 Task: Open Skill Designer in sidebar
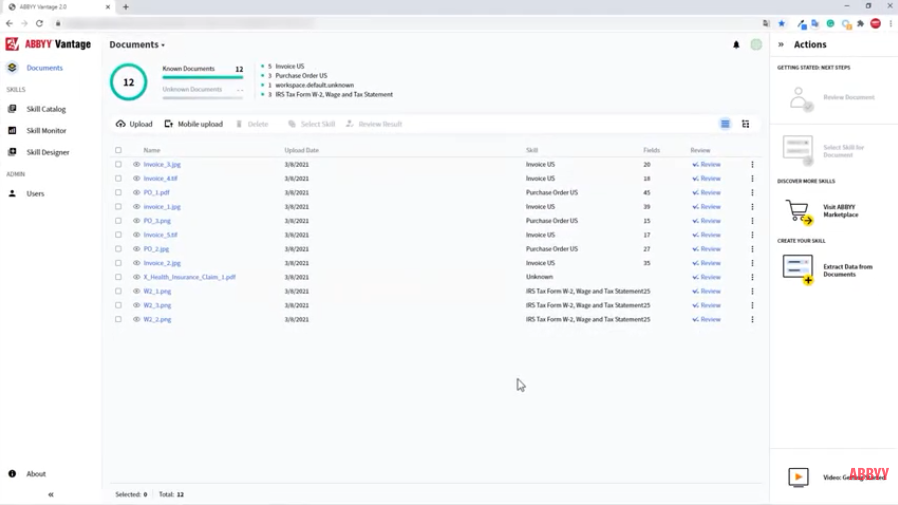coord(47,152)
